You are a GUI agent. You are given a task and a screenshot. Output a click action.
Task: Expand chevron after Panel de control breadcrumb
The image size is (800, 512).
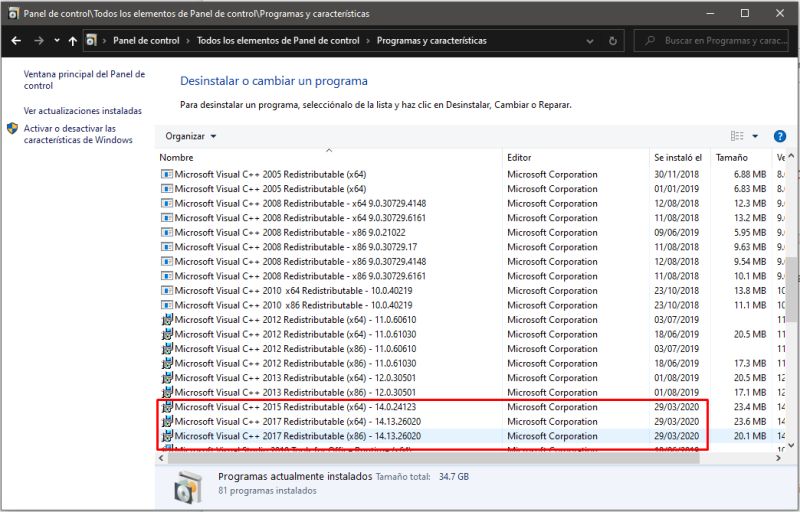coord(188,41)
